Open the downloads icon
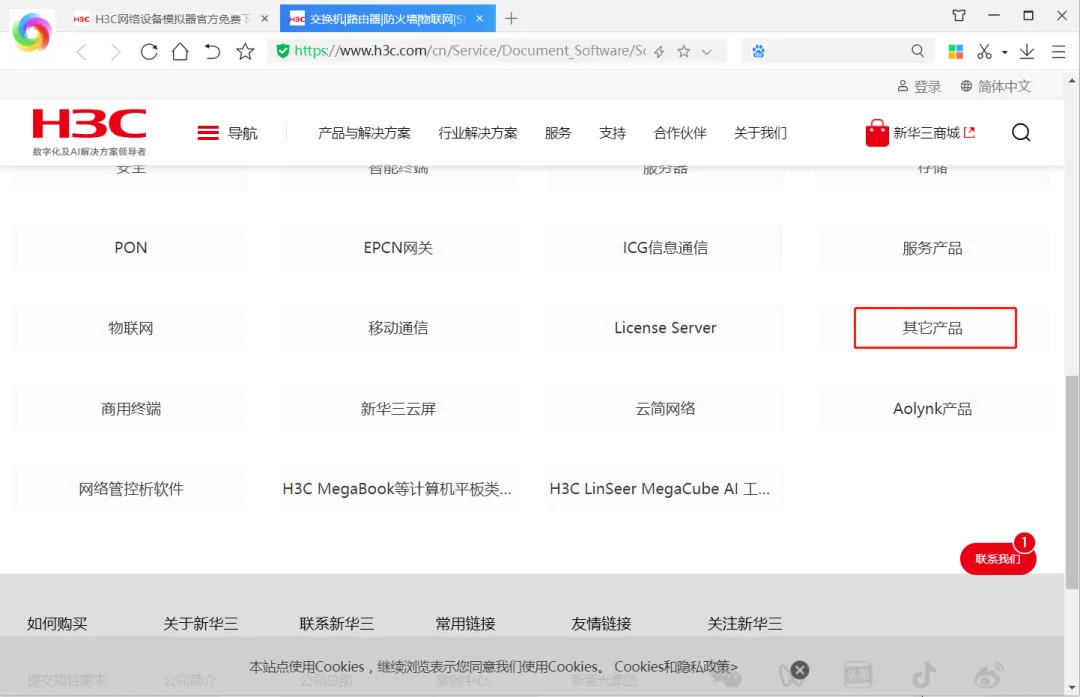1080x697 pixels. (x=1027, y=52)
